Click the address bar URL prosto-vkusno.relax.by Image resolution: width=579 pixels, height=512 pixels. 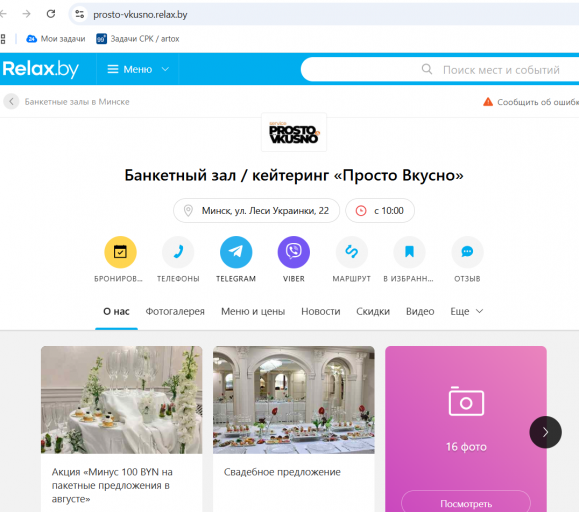coord(140,15)
